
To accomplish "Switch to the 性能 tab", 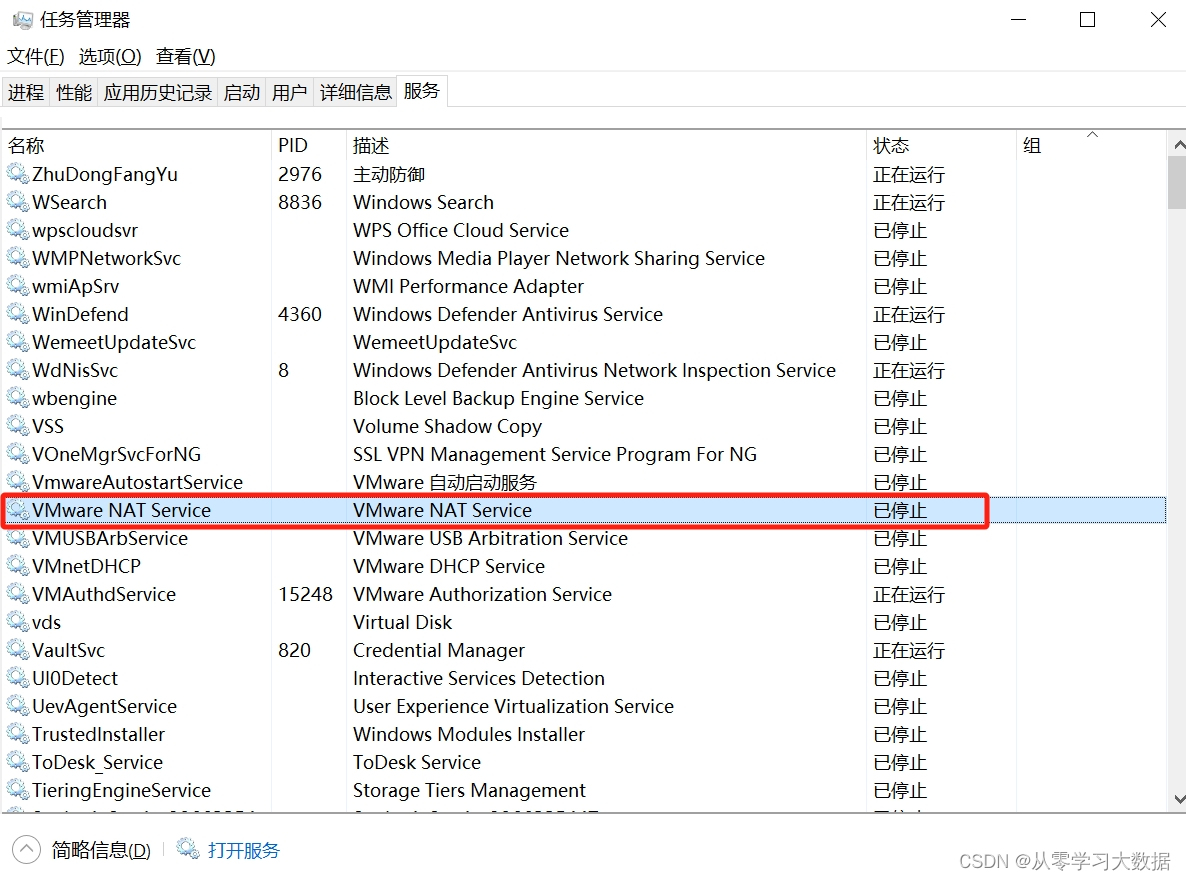I will (73, 92).
